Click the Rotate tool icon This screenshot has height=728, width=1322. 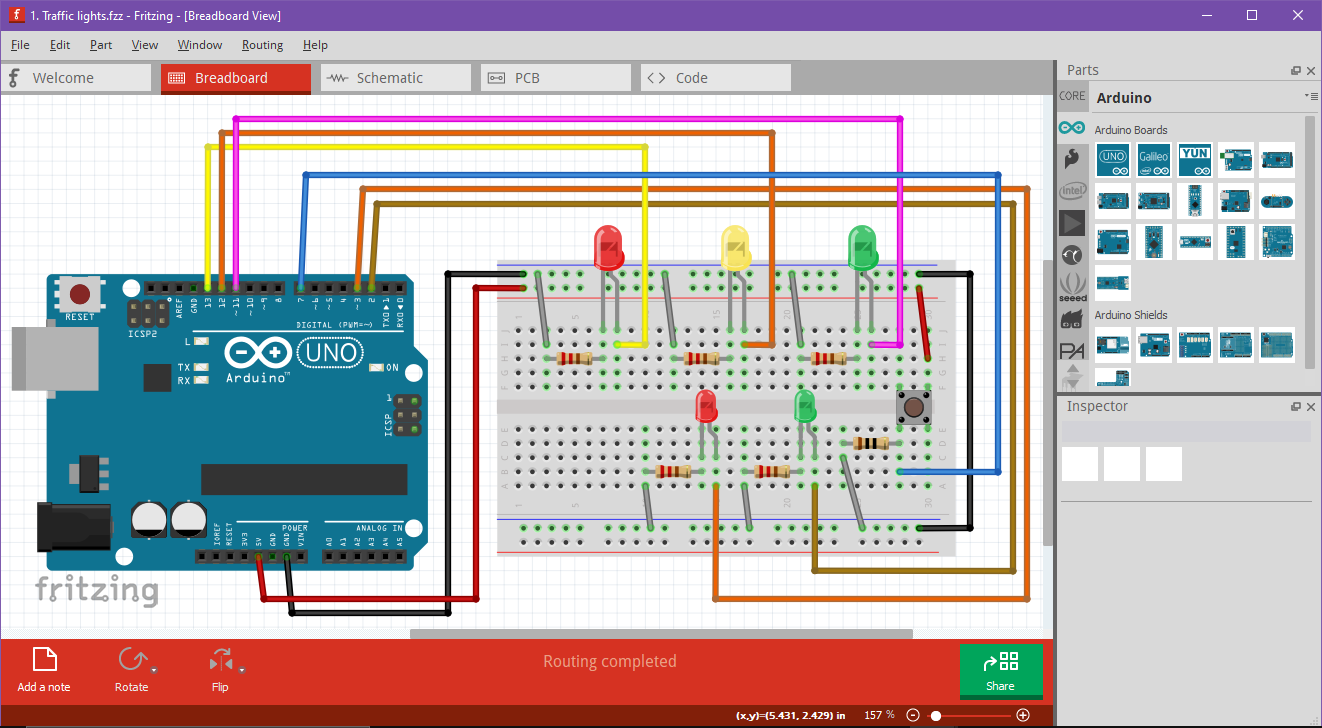[x=130, y=660]
